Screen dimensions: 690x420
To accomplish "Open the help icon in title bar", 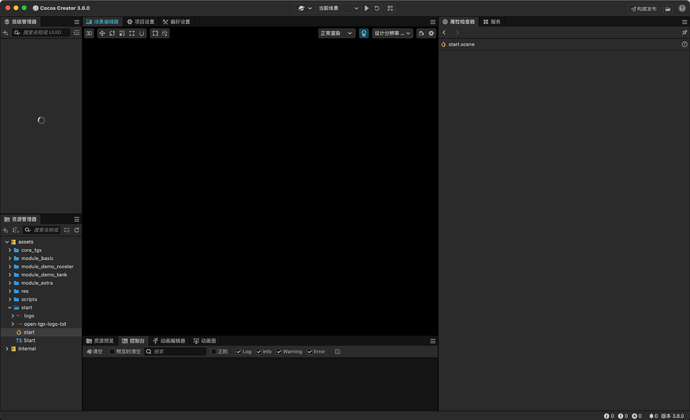I will (x=682, y=8).
